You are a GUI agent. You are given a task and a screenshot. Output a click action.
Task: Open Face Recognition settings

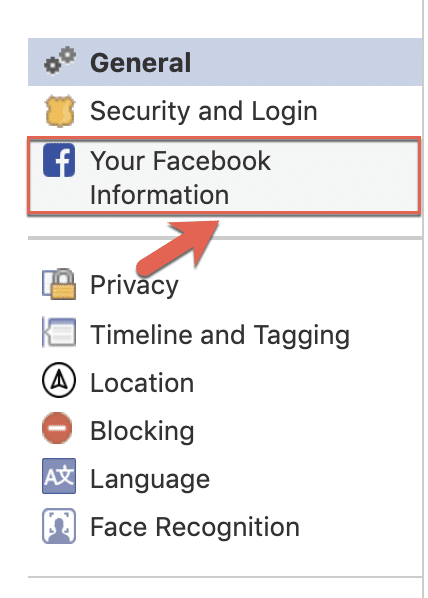(225, 527)
